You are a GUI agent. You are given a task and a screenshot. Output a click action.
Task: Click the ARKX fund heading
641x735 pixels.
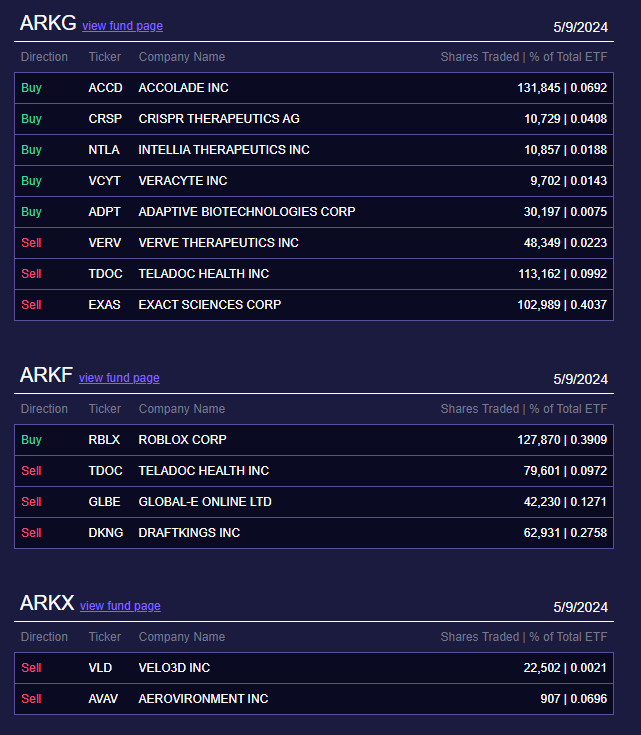coord(47,603)
